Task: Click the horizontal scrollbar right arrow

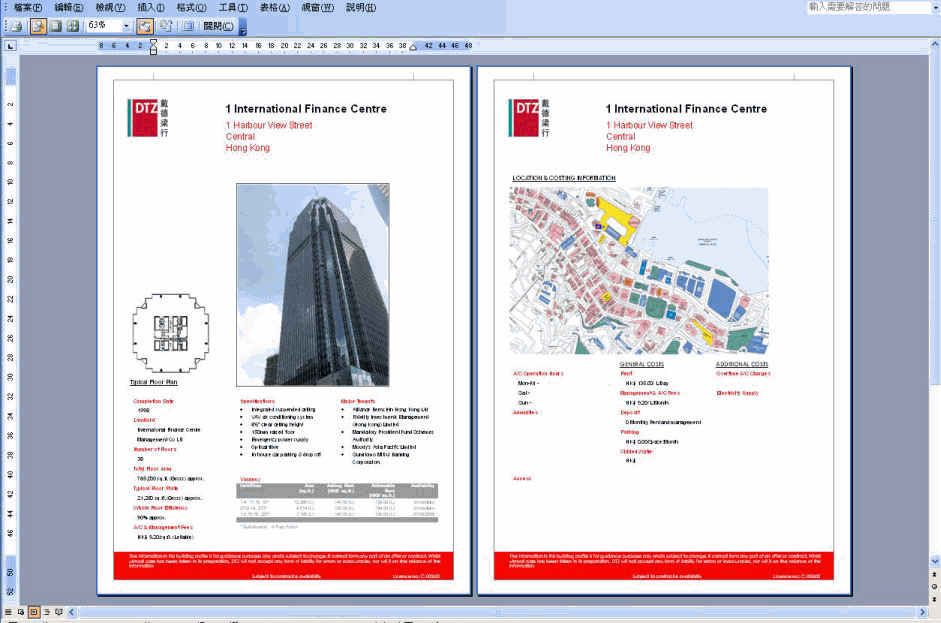Action: coord(922,612)
